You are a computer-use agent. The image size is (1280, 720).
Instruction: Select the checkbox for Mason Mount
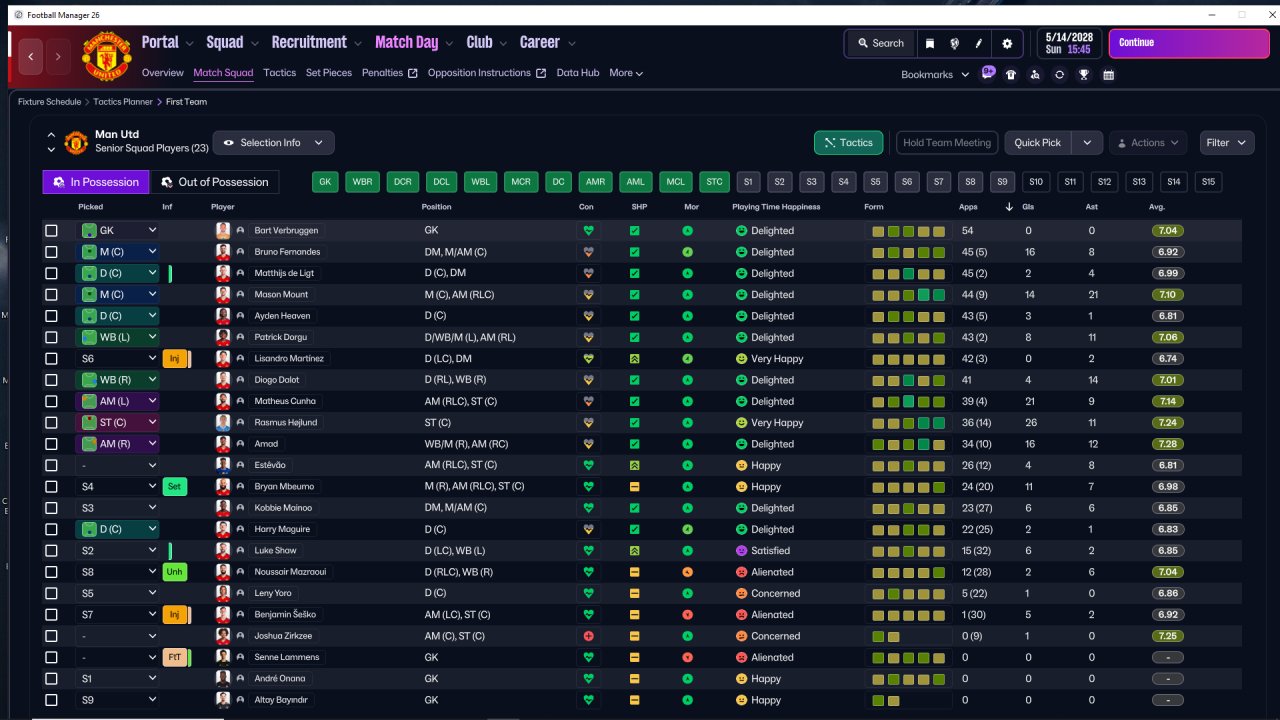[52, 295]
